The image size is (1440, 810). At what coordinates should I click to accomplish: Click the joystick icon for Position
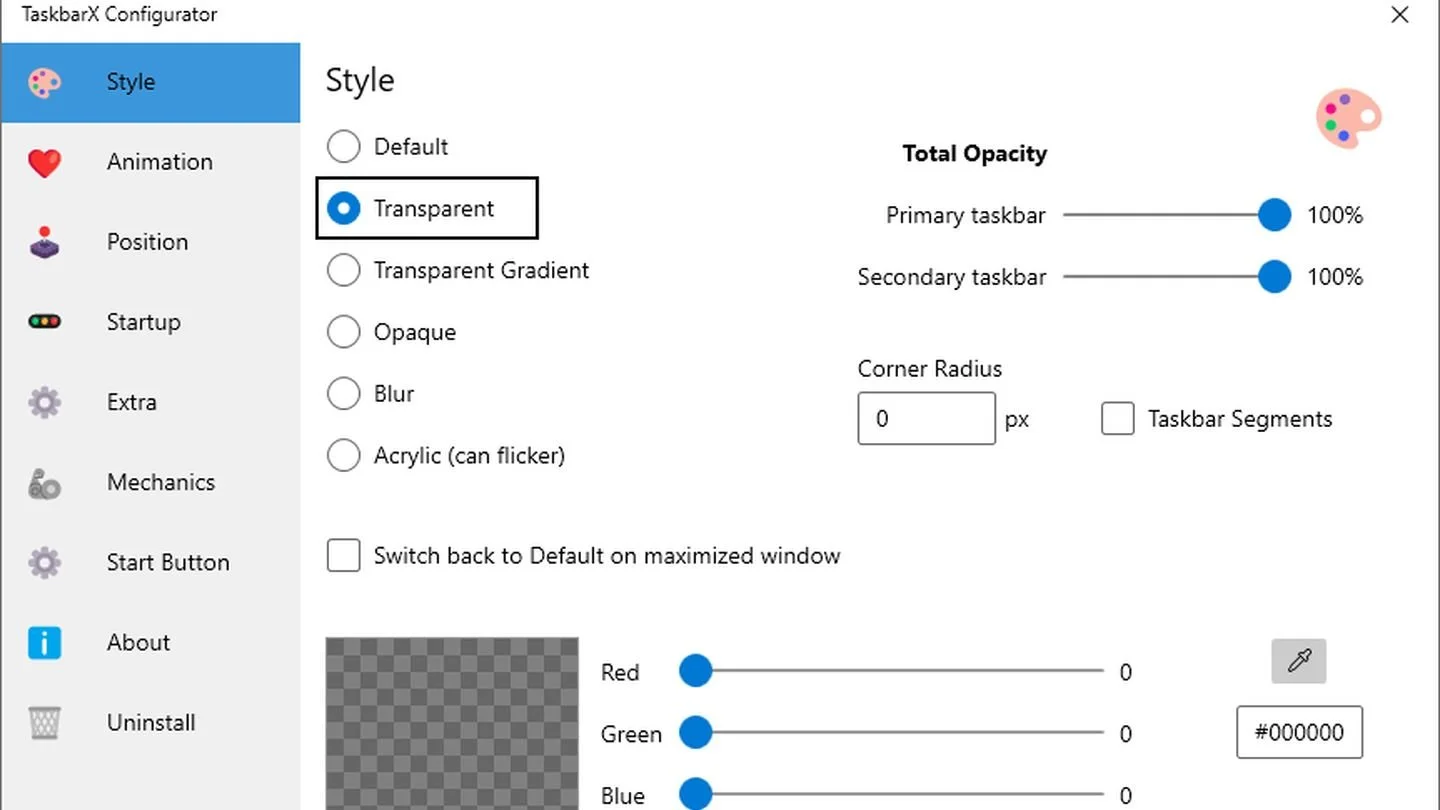[44, 243]
